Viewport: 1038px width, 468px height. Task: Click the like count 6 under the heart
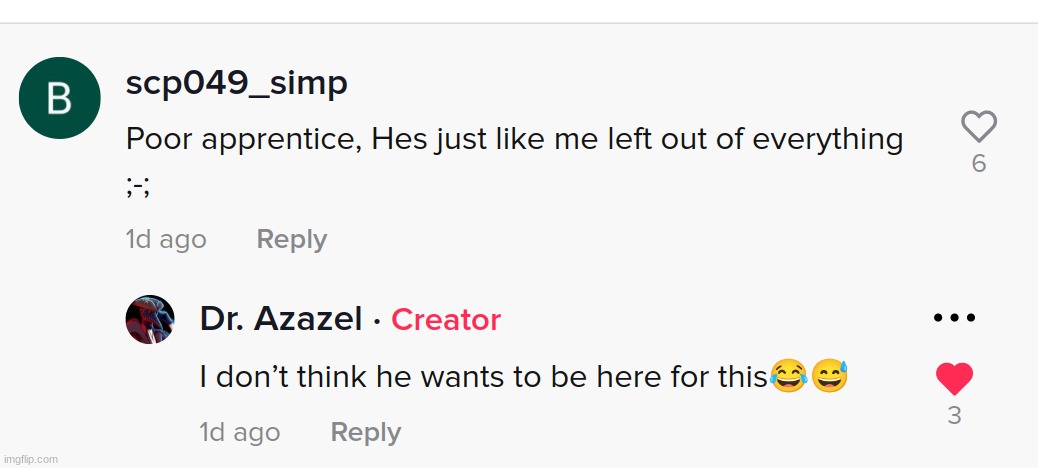click(979, 164)
